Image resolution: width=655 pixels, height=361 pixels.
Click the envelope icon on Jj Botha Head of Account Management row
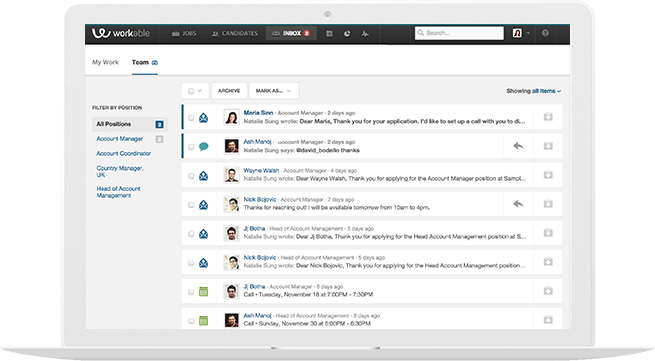click(x=203, y=234)
